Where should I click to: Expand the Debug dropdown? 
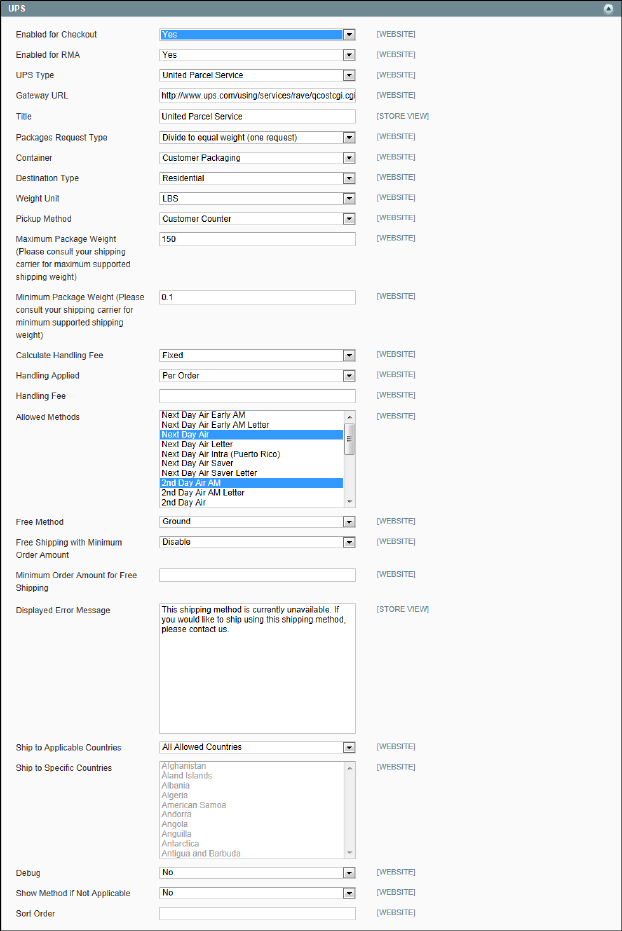258,873
